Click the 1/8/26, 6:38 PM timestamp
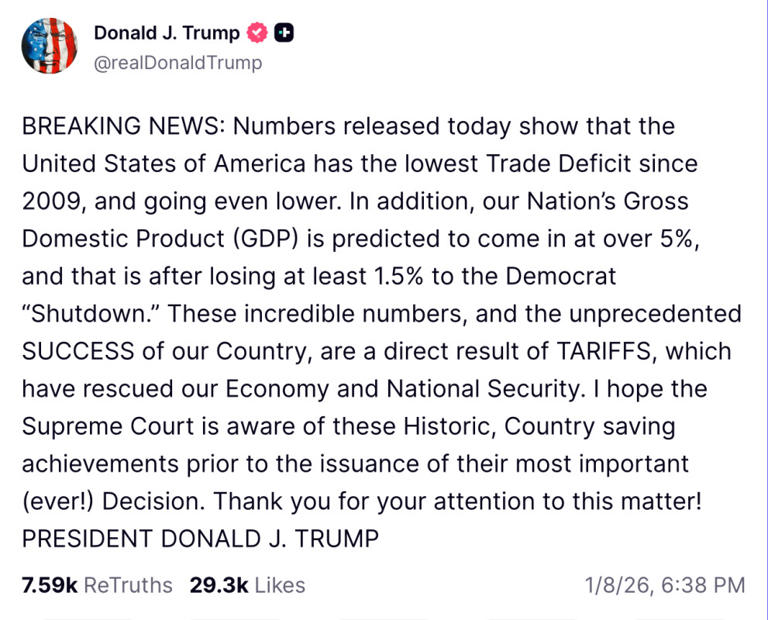 (664, 585)
